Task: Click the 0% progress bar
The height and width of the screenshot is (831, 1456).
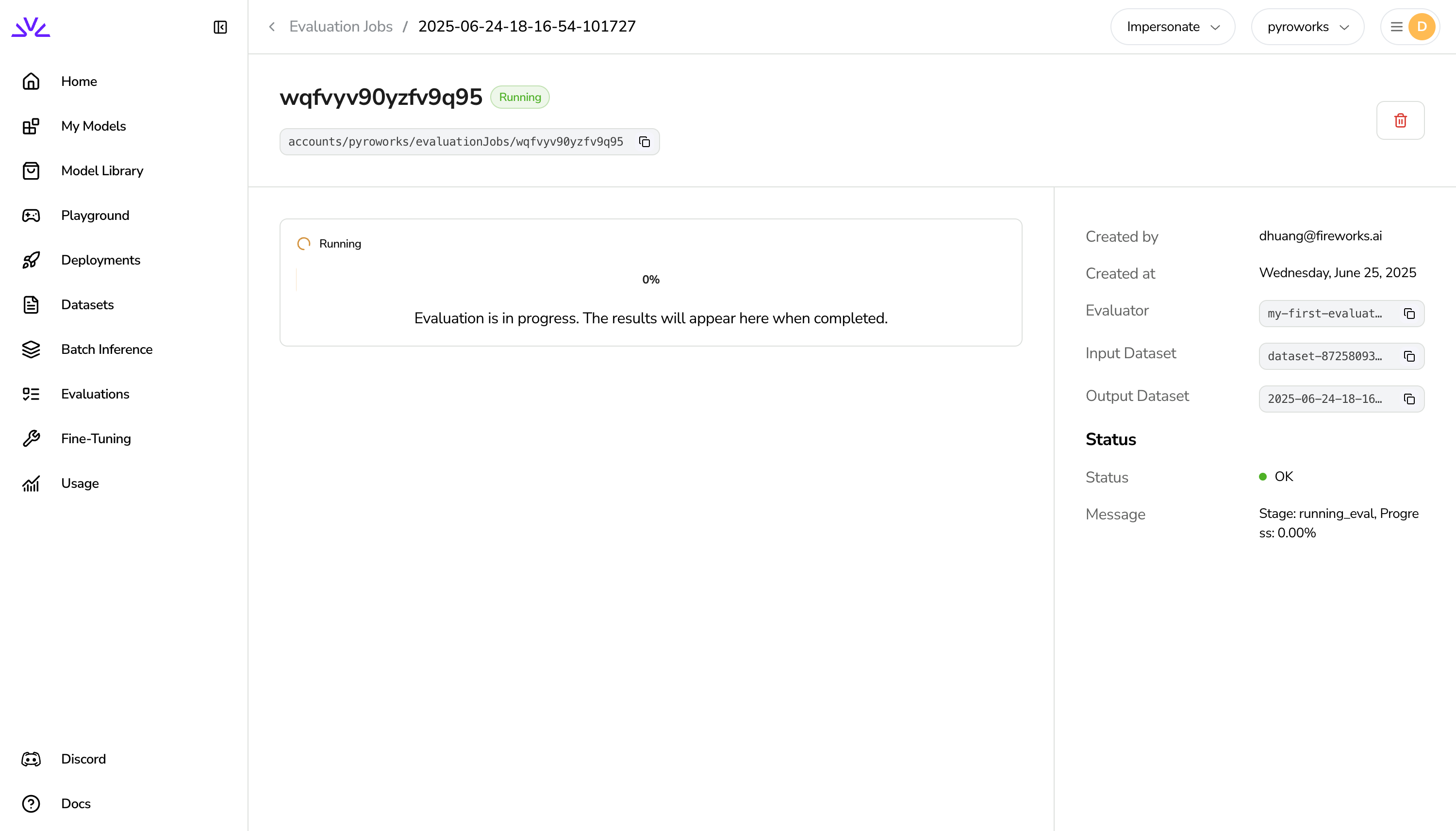Action: coord(650,280)
